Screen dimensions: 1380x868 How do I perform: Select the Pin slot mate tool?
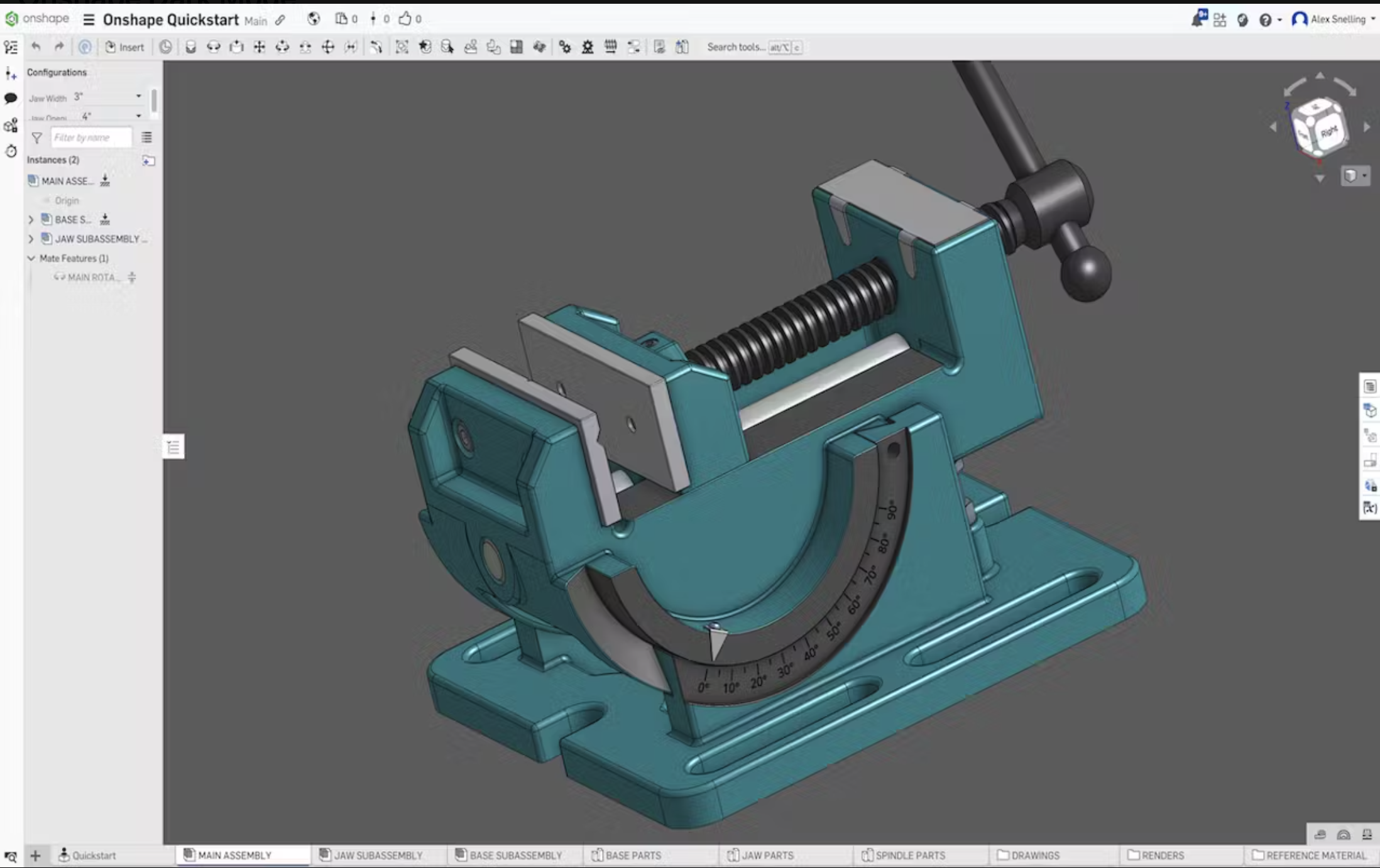tap(305, 47)
